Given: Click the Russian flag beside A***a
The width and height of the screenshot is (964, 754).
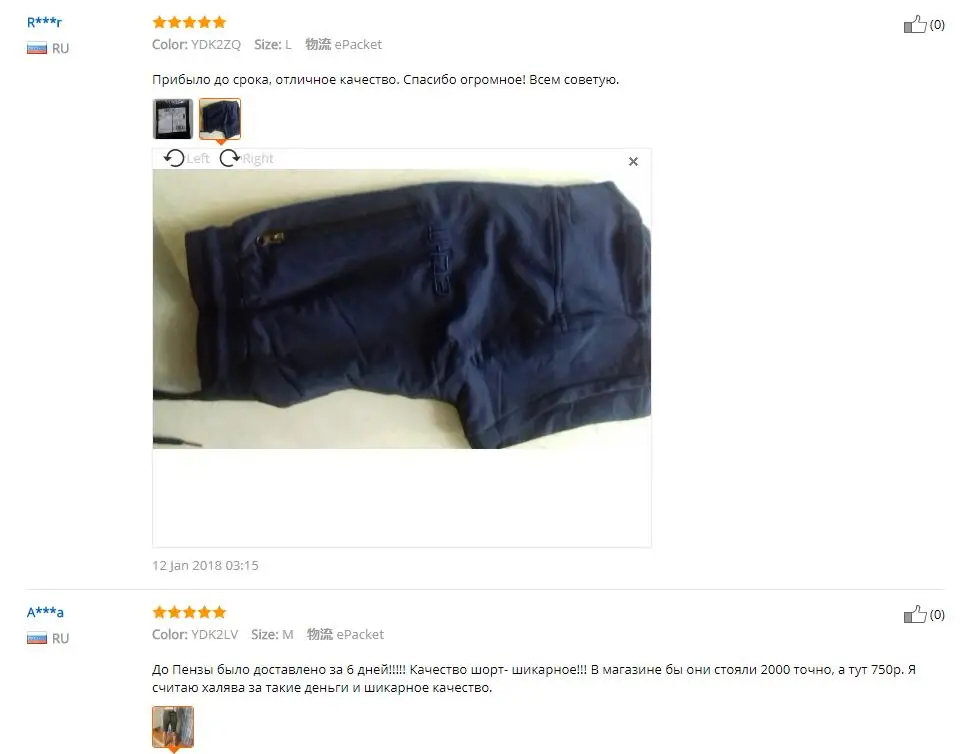Looking at the screenshot, I should point(37,638).
